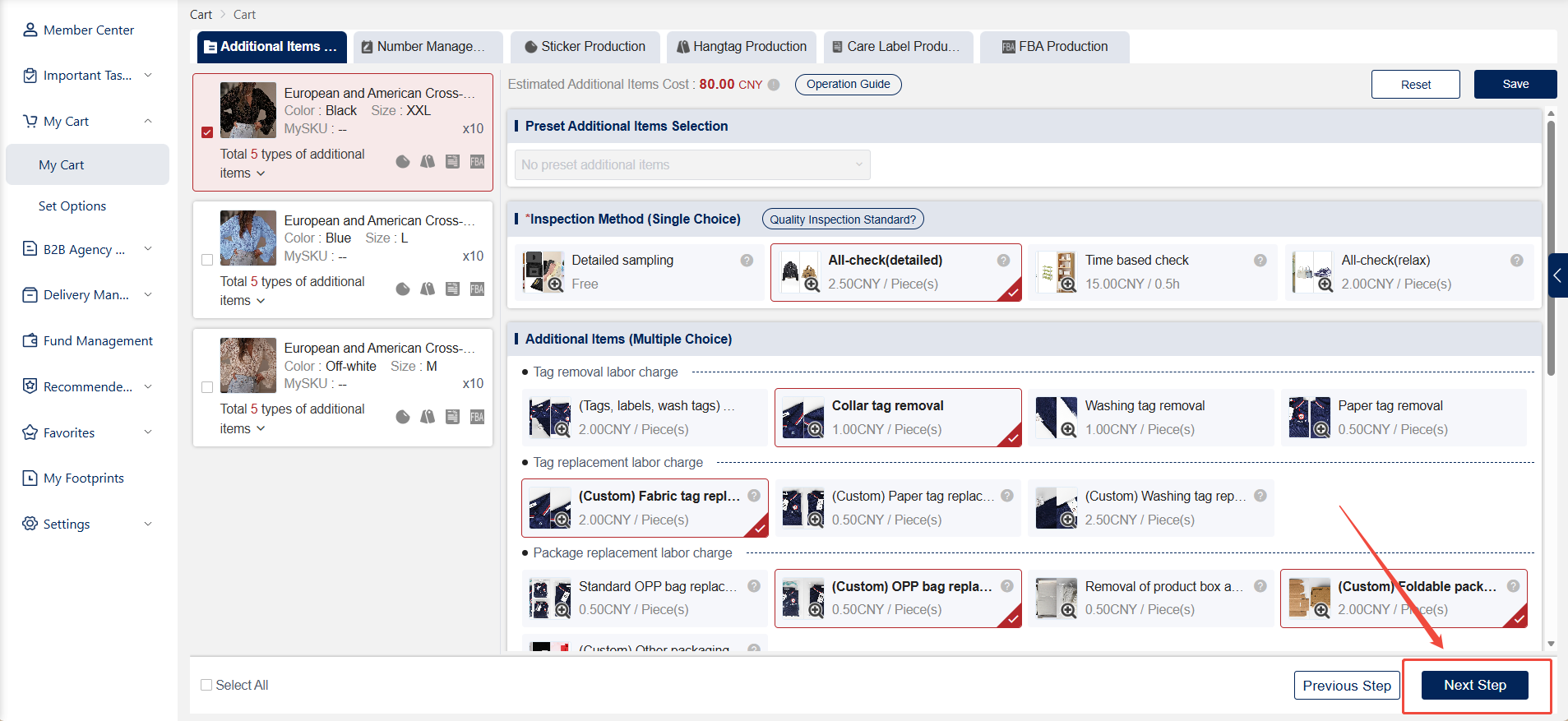This screenshot has width=1568, height=721.
Task: Click the My Footprints sidebar icon
Action: point(30,478)
